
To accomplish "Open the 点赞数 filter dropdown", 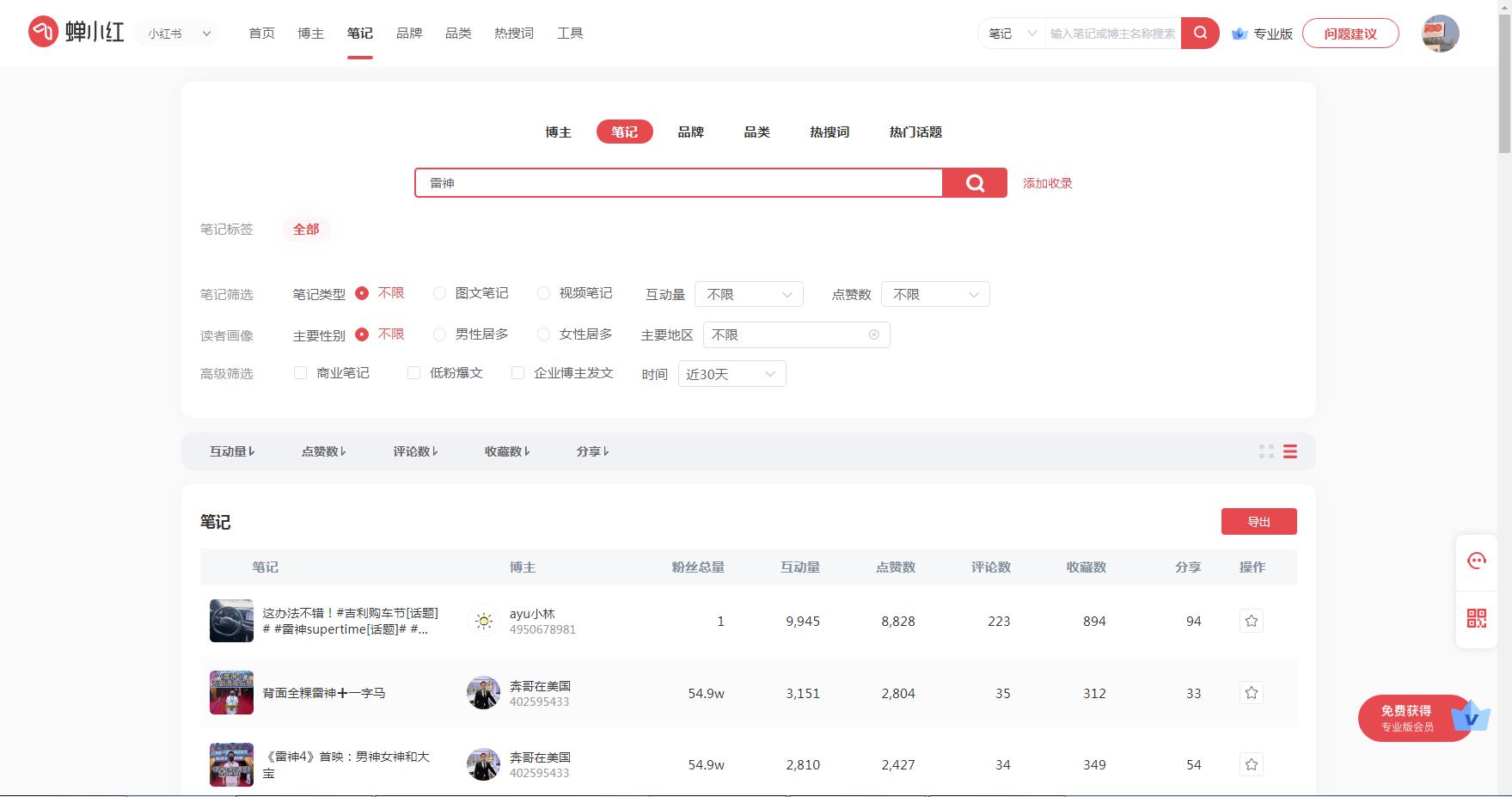I will (x=935, y=294).
